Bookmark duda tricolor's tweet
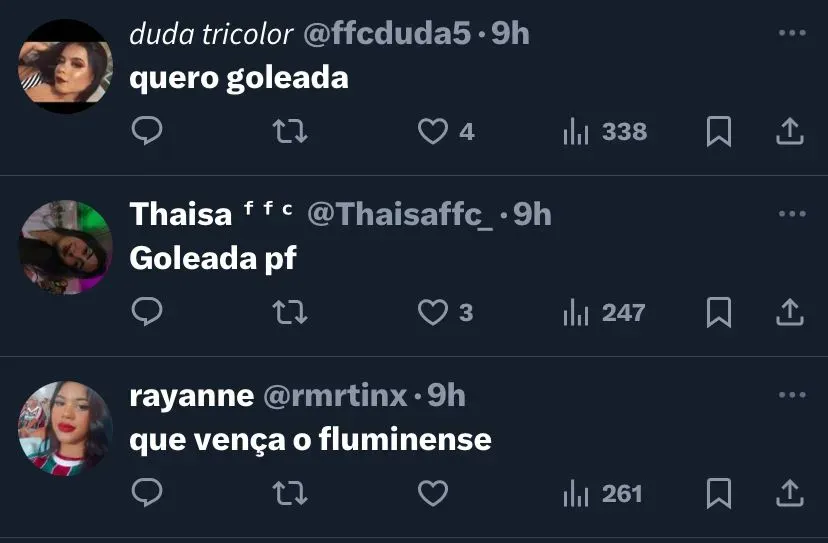 (x=718, y=131)
